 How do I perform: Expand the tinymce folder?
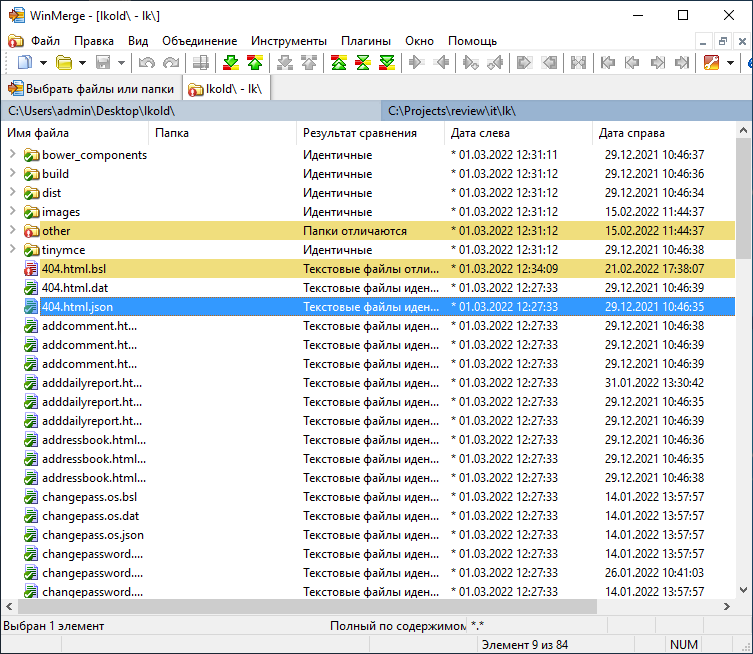(12, 250)
